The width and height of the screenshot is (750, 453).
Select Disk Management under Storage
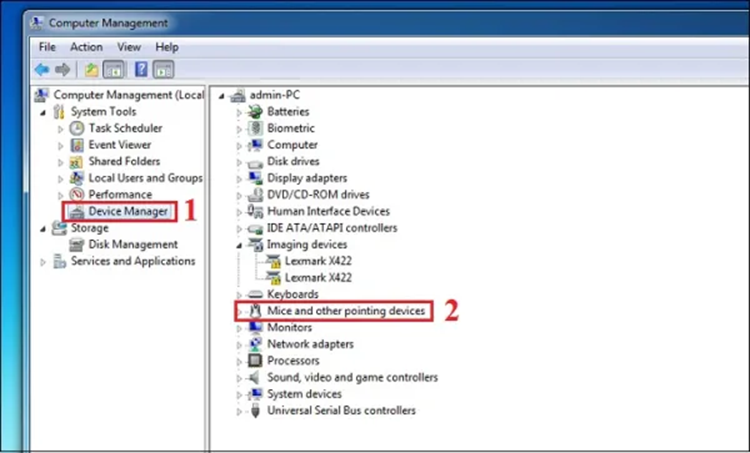pyautogui.click(x=133, y=245)
